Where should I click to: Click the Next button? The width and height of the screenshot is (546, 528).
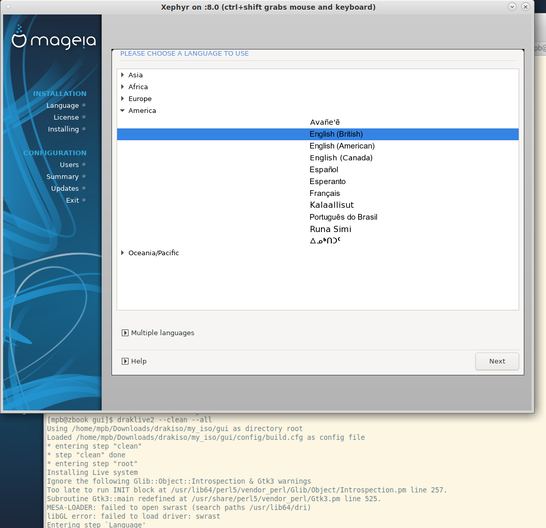[x=497, y=361]
